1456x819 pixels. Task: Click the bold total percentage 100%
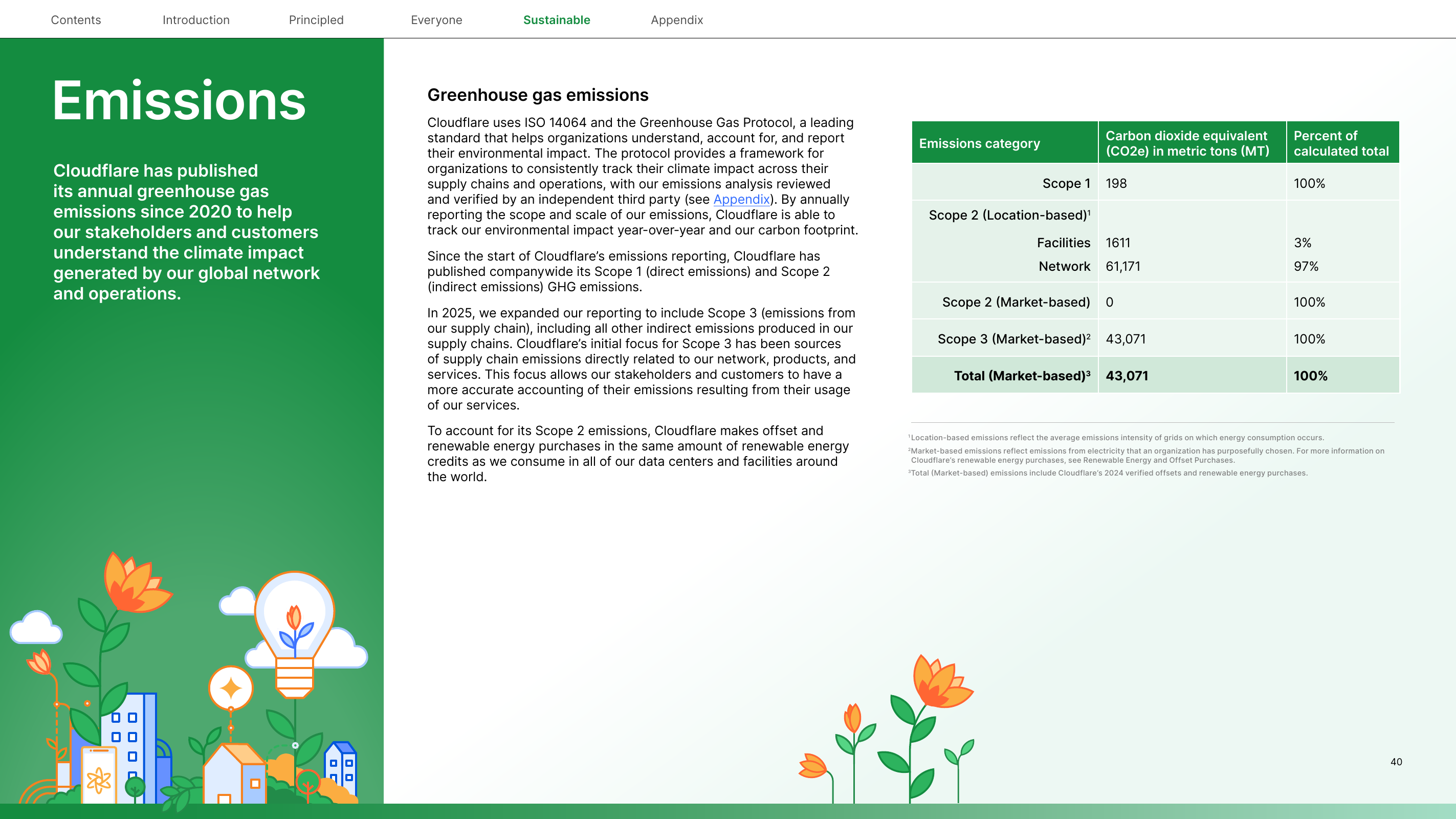click(x=1310, y=376)
